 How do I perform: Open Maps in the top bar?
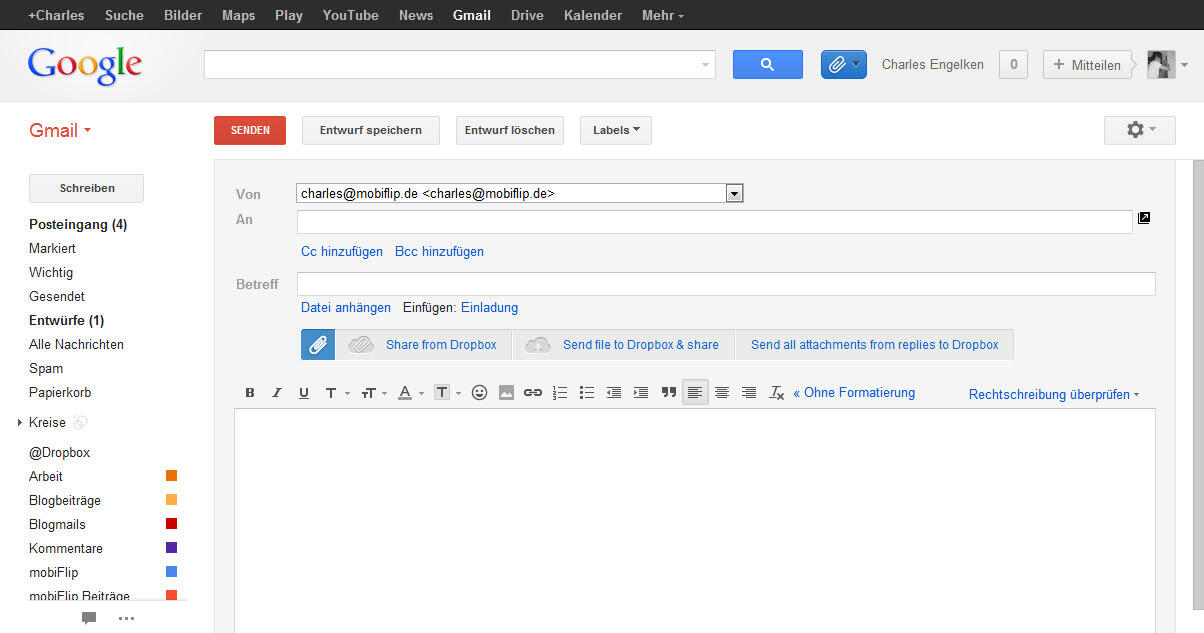[238, 15]
